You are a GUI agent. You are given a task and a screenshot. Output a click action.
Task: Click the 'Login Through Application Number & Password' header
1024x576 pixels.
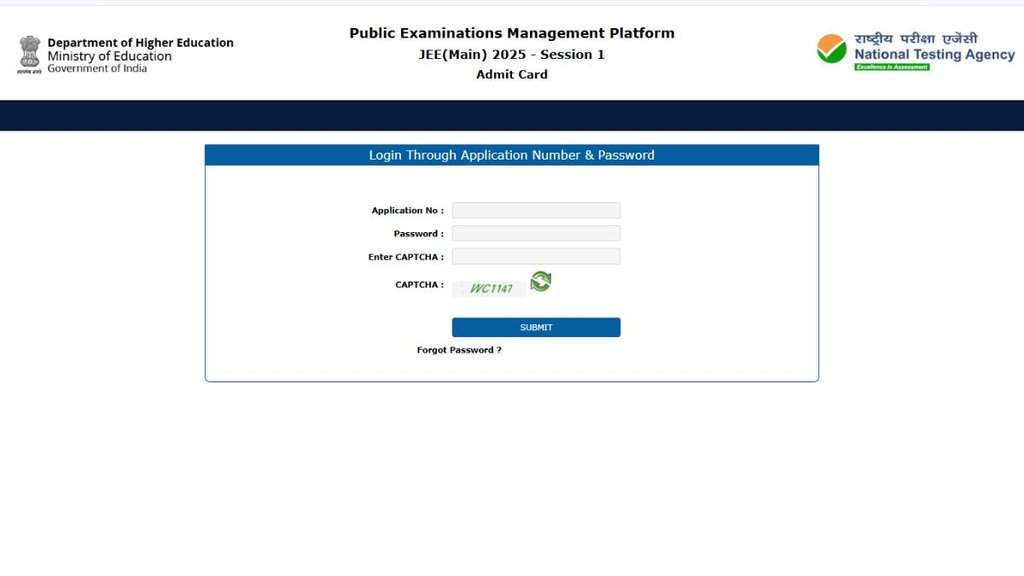click(x=511, y=155)
